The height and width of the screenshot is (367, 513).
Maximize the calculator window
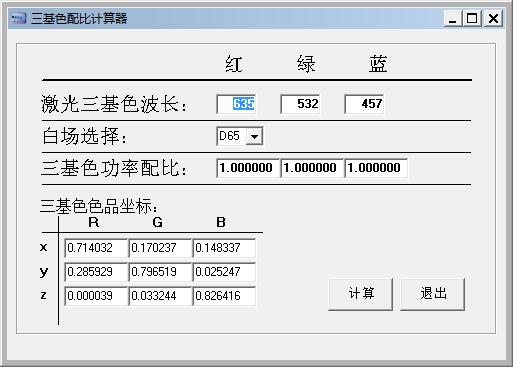pyautogui.click(x=472, y=18)
